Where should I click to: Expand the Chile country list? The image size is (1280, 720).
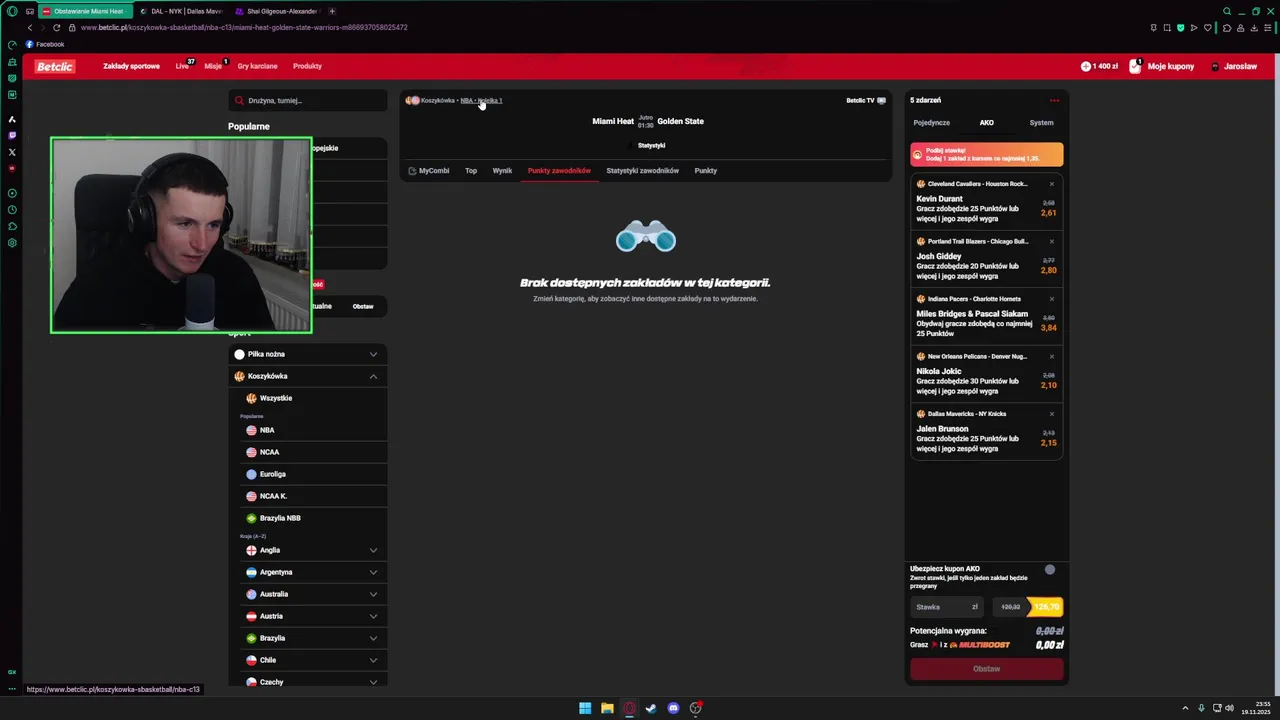click(373, 660)
